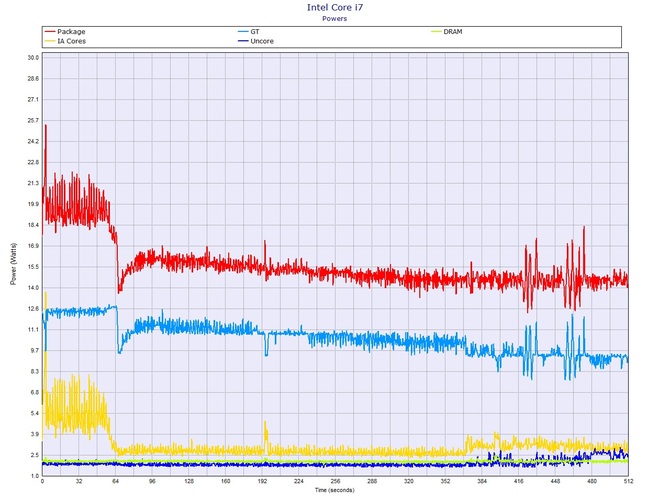Click the 24.2 y-axis value

click(x=33, y=141)
